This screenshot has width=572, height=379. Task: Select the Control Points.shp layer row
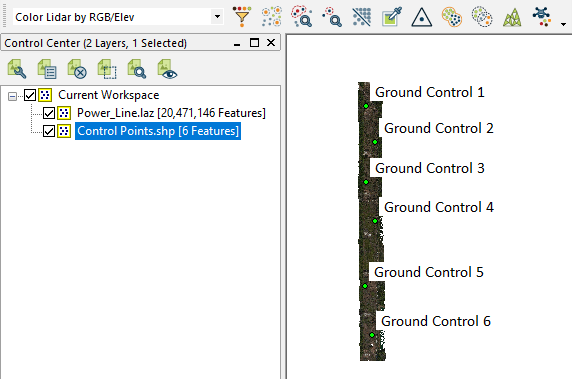pyautogui.click(x=158, y=131)
